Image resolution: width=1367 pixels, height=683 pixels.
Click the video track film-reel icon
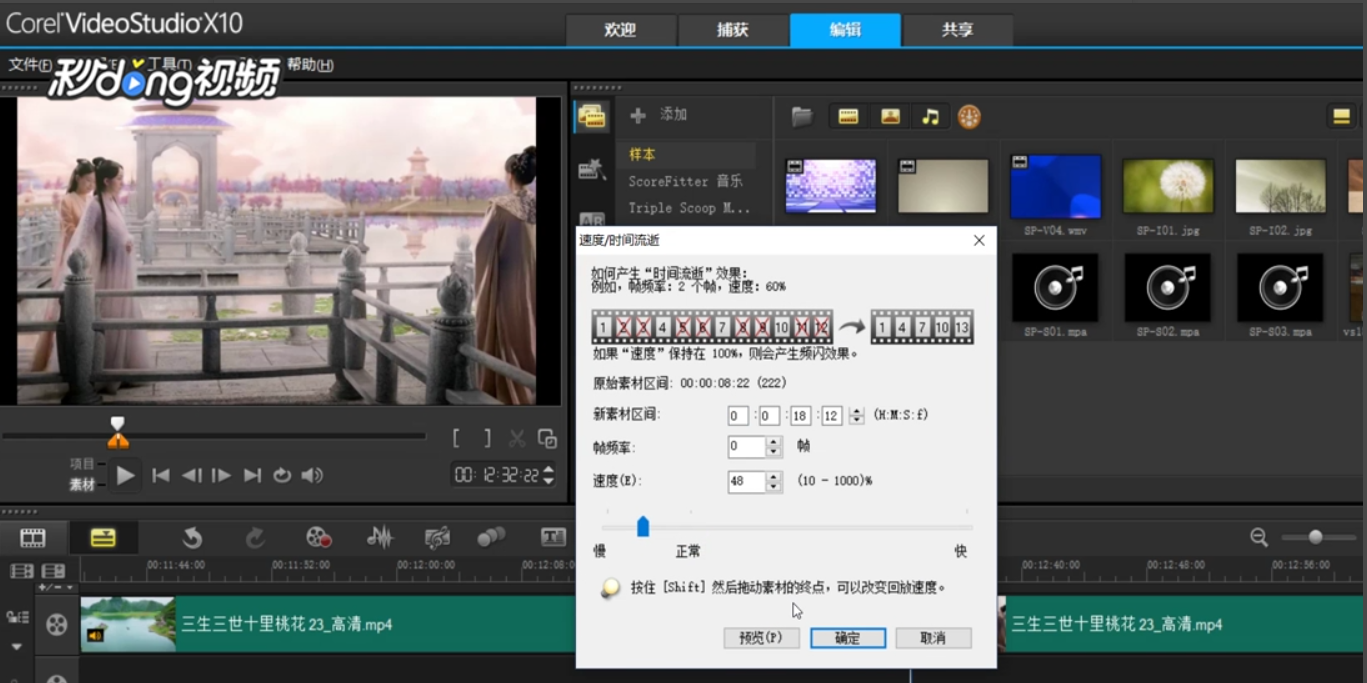56,625
